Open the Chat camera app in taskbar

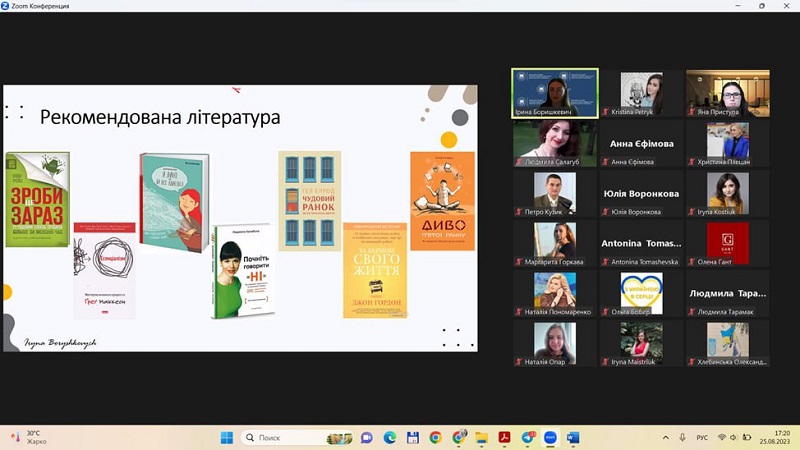[366, 438]
